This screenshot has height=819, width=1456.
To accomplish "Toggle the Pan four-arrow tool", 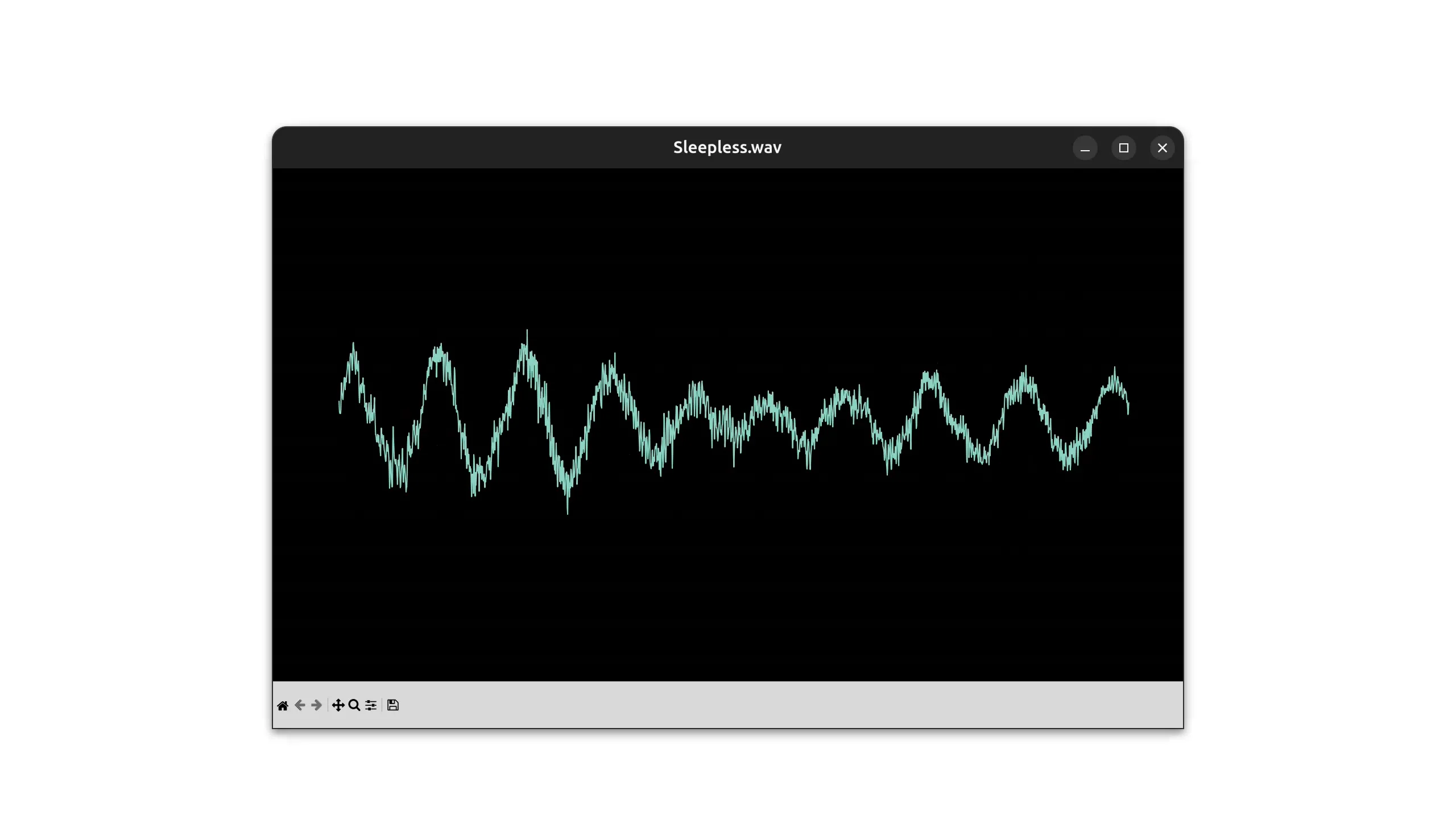I will coord(338,706).
